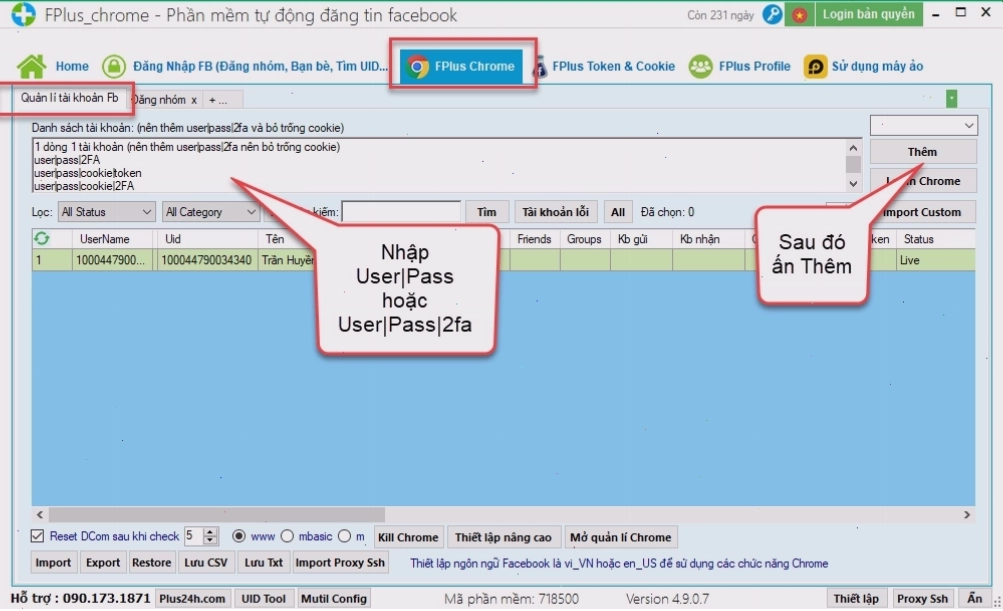Viewport: 1003px width, 611px height.
Task: Click the Tài khoản lỗi button
Action: coord(555,212)
